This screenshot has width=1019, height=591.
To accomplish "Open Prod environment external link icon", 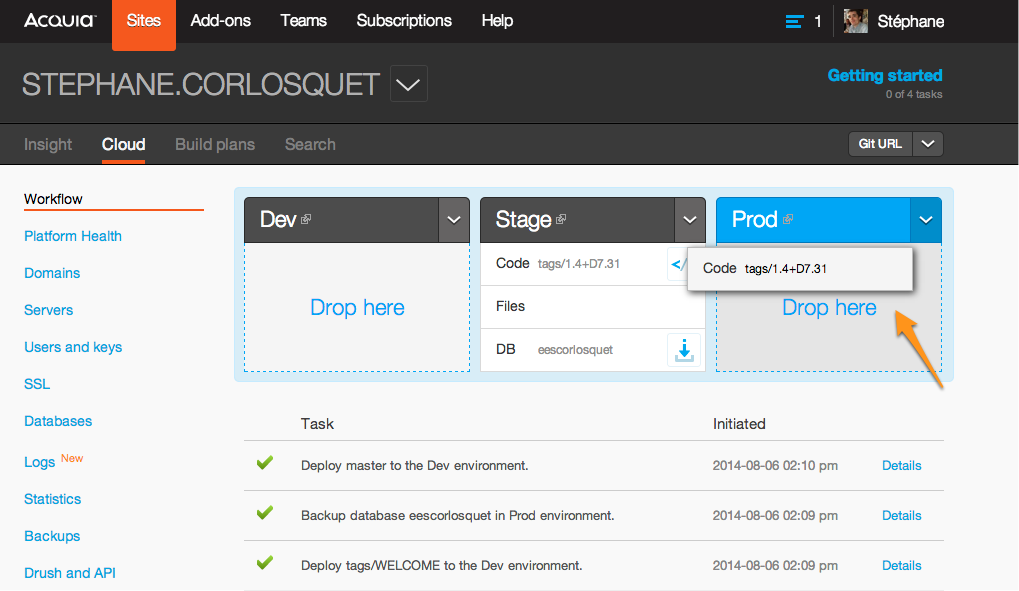I will (788, 219).
